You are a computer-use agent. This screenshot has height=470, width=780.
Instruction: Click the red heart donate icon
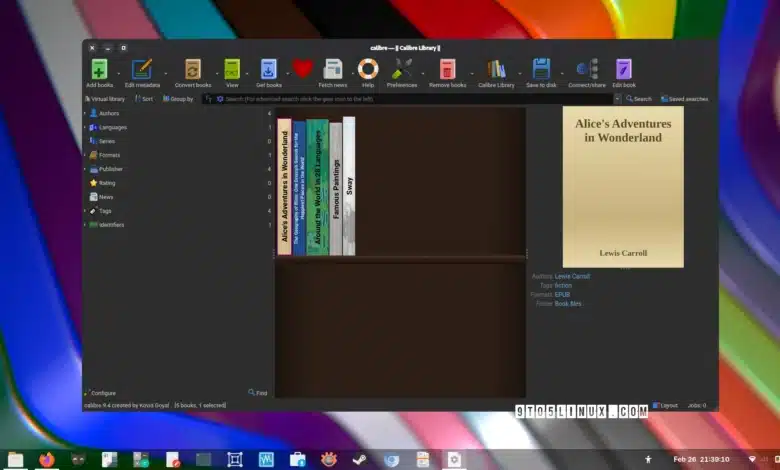(x=302, y=69)
